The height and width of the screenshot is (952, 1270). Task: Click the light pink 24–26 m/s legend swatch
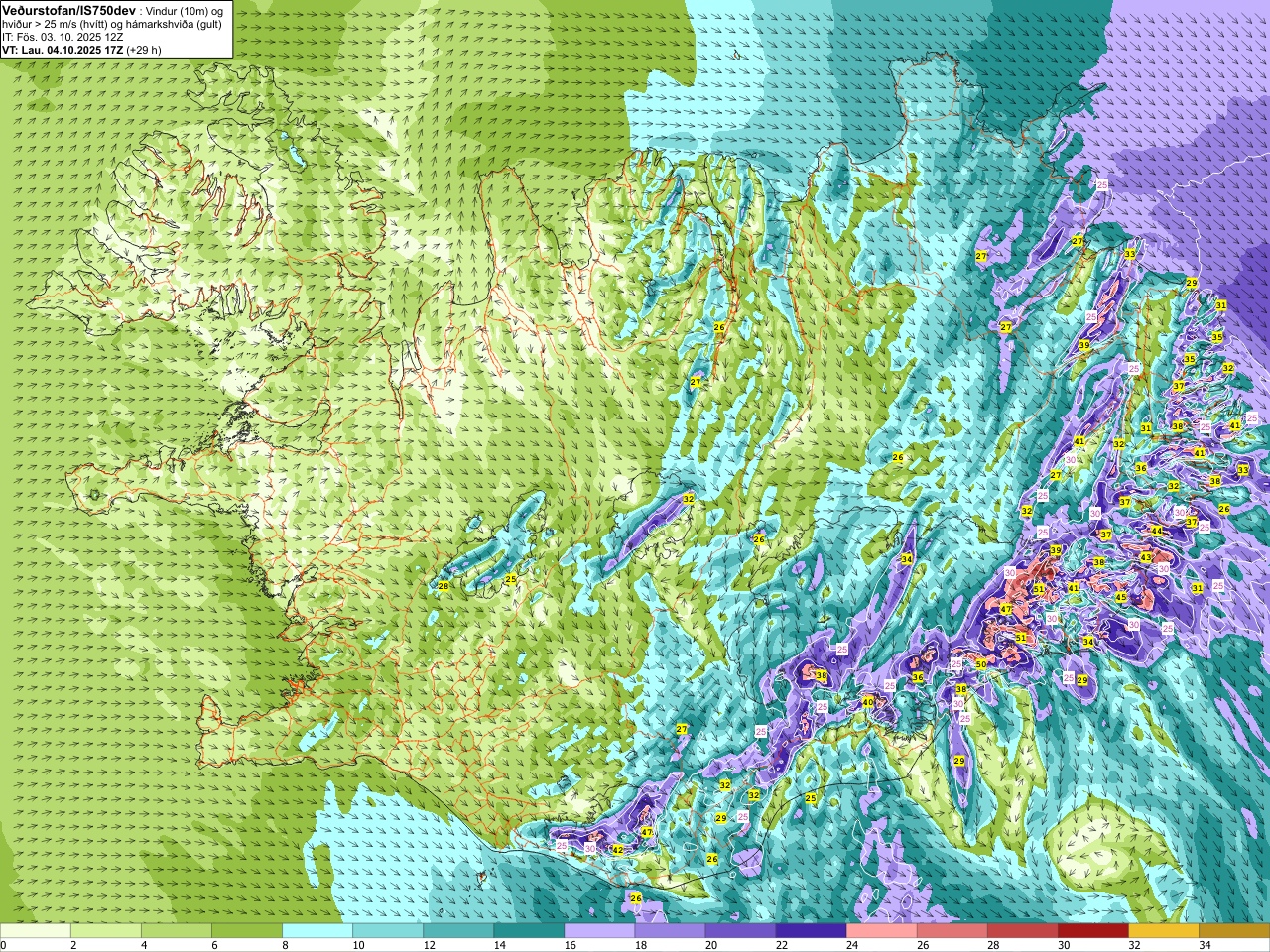pos(881,931)
